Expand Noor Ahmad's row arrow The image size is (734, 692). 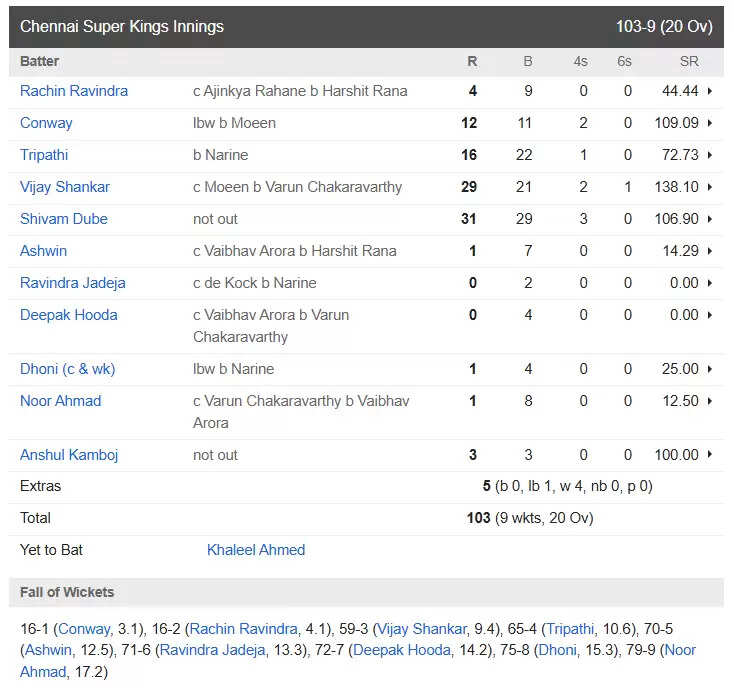710,401
